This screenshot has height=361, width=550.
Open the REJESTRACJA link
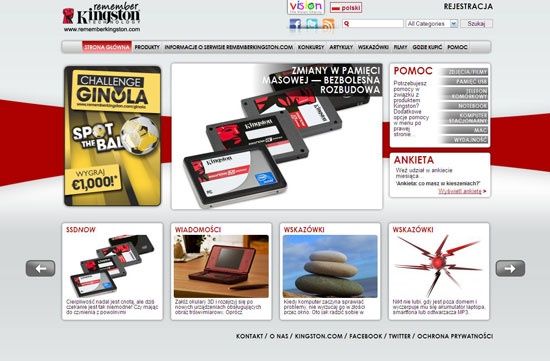click(x=468, y=6)
